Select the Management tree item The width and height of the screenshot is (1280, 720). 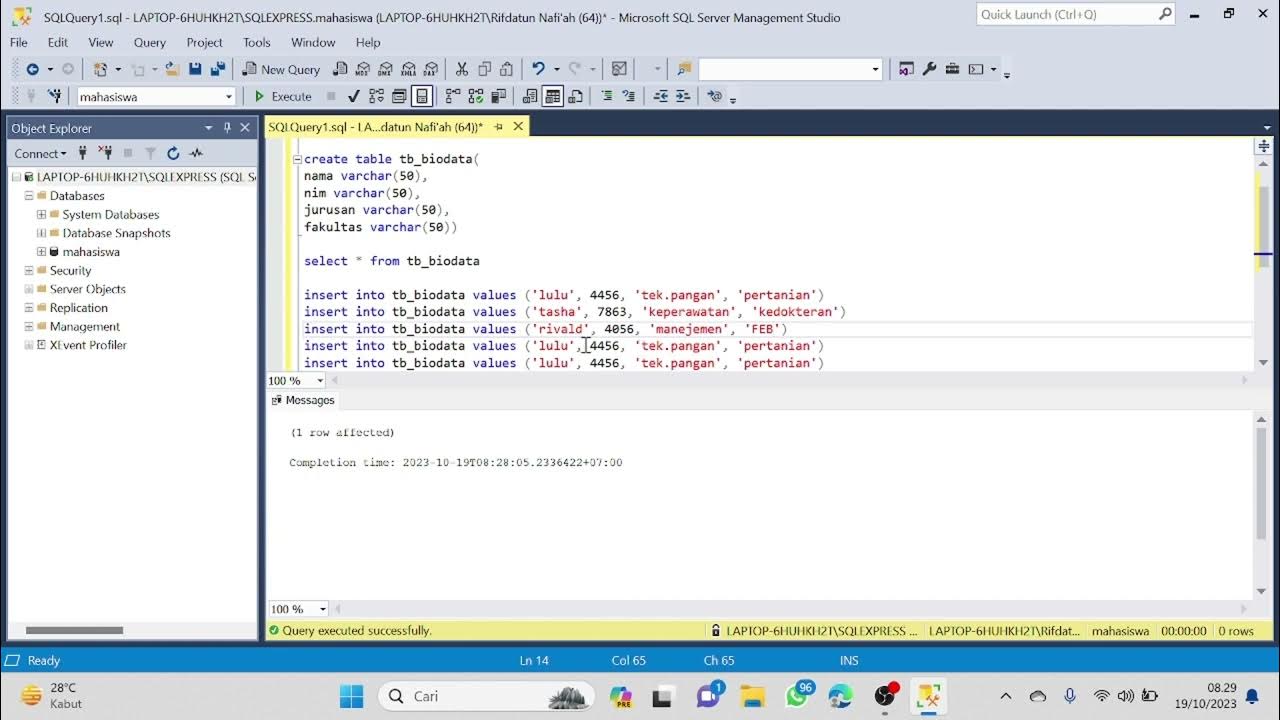coord(84,326)
